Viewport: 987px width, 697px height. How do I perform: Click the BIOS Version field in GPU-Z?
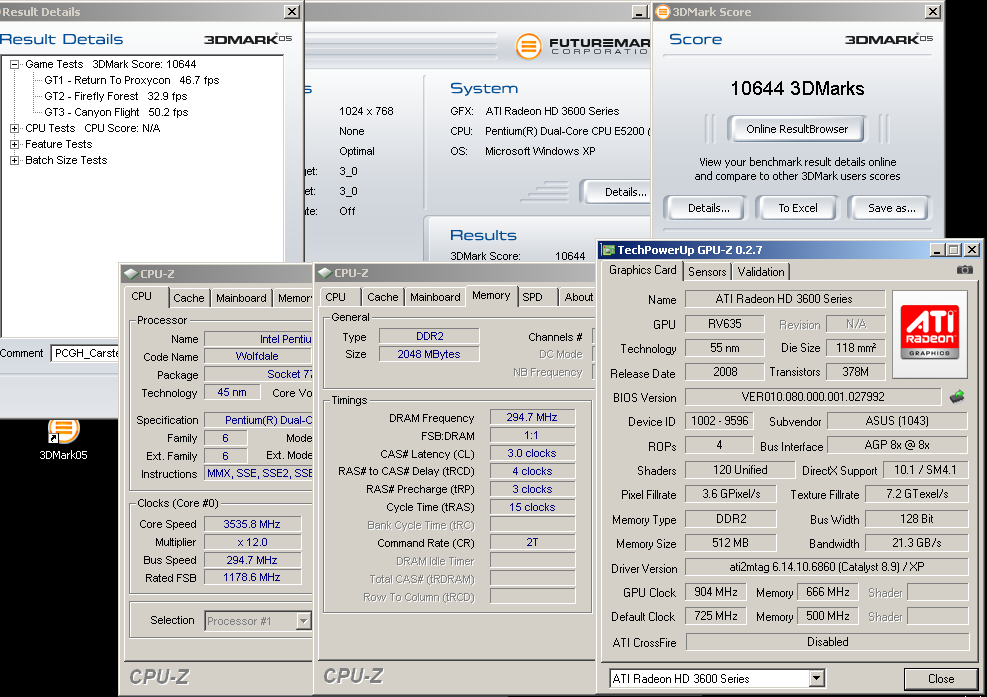coord(813,397)
